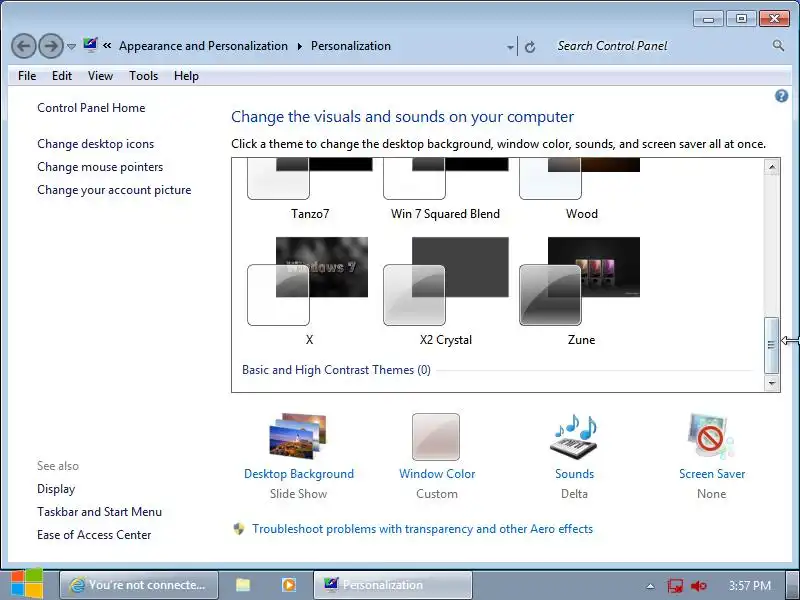This screenshot has width=800, height=600.
Task: Click the theme list scroll down arrow
Action: click(772, 383)
